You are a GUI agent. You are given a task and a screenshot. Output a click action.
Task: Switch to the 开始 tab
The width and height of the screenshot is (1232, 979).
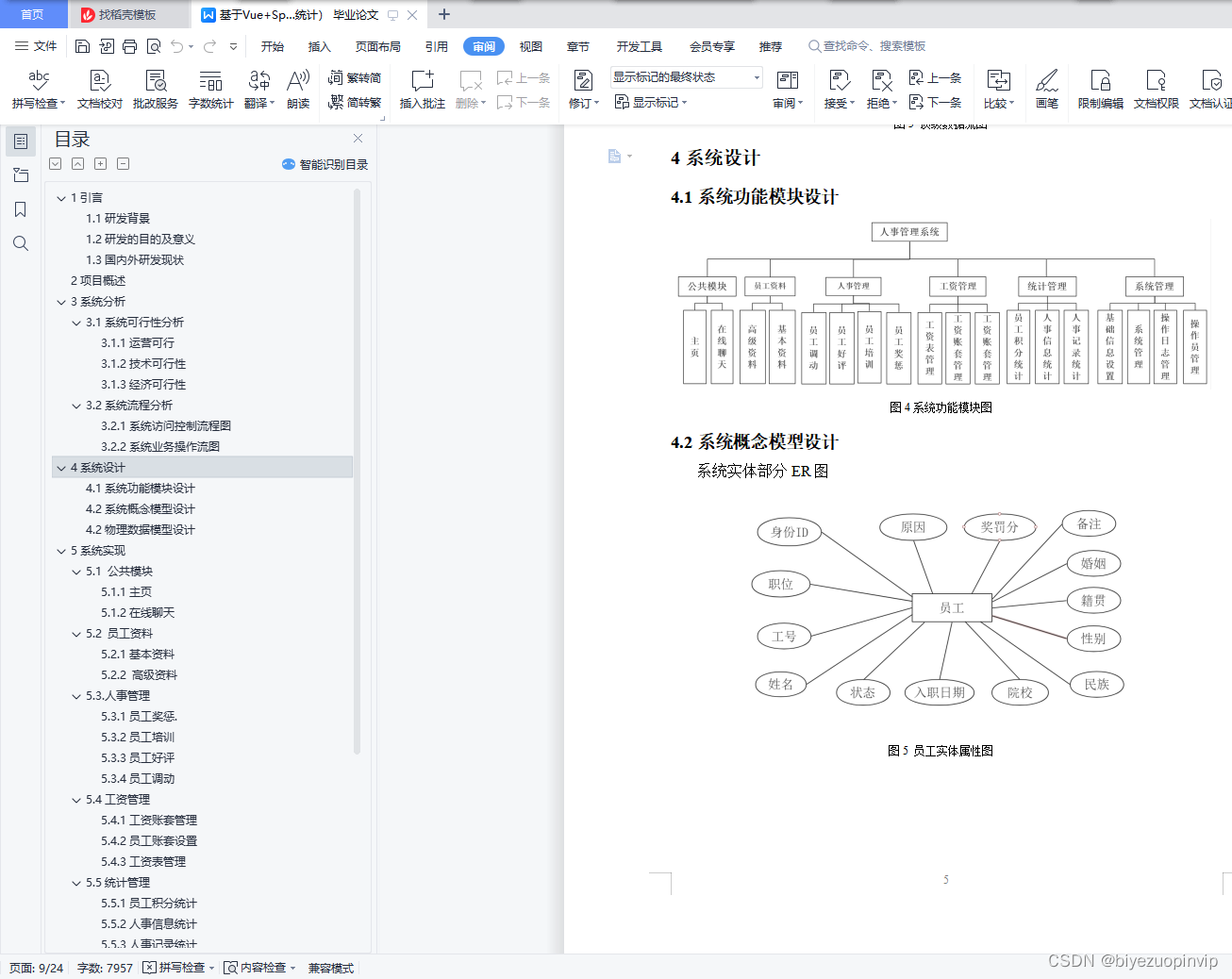pyautogui.click(x=273, y=46)
